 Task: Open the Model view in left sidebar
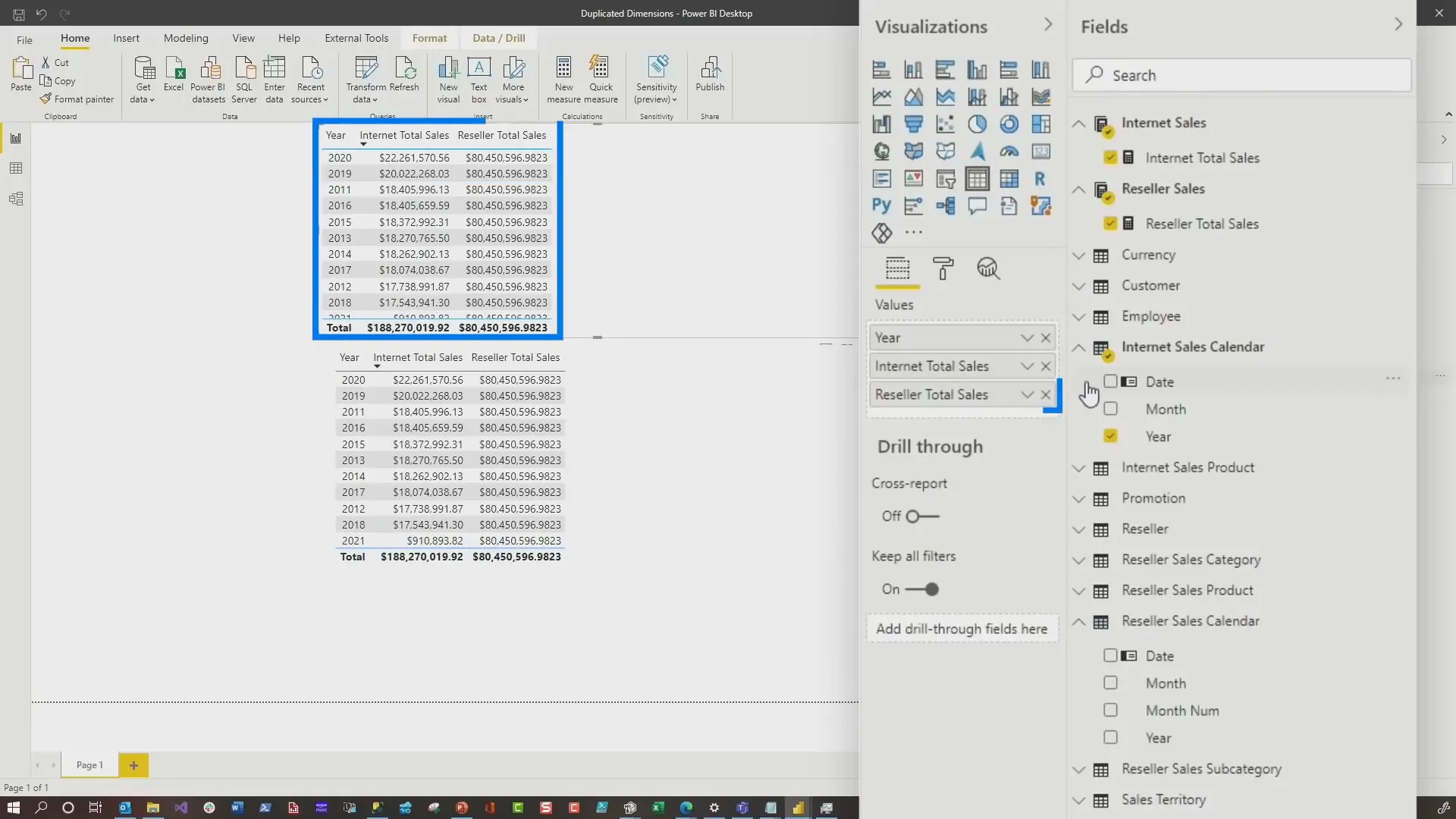(15, 199)
